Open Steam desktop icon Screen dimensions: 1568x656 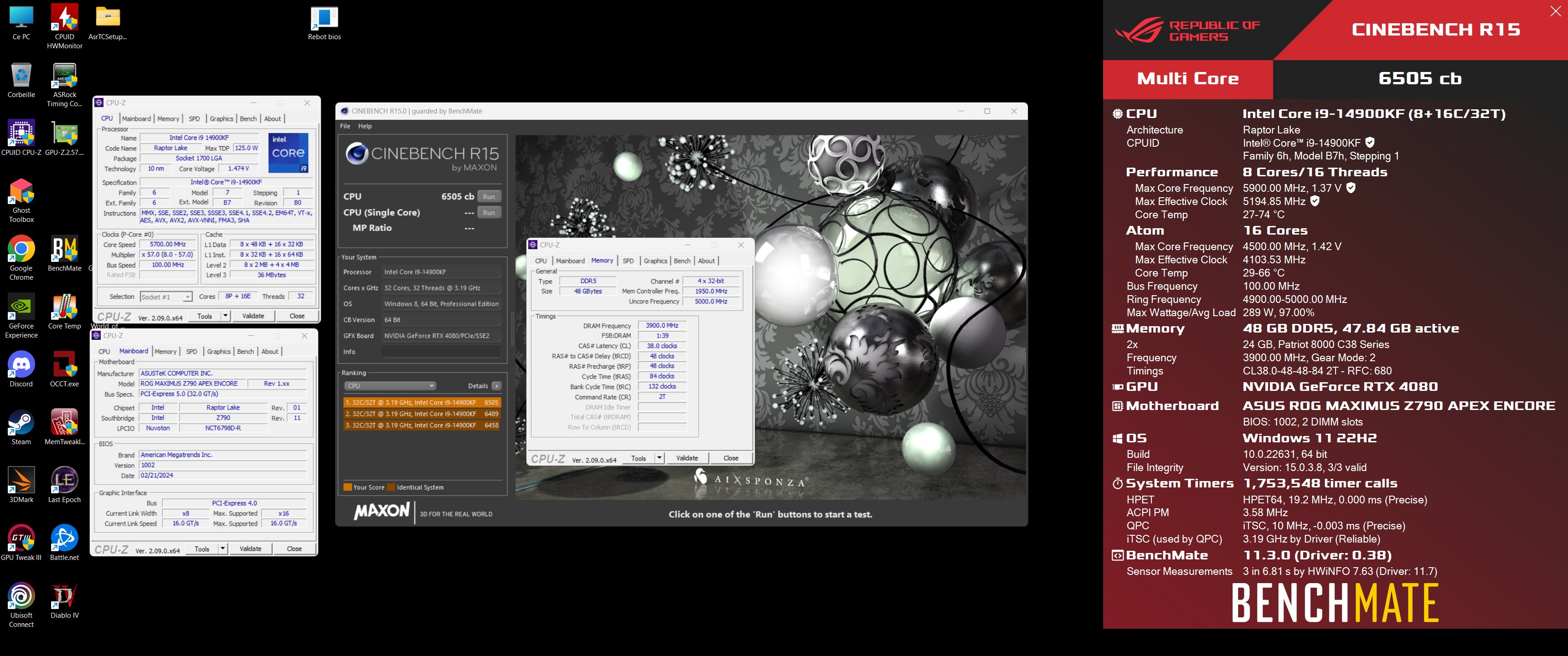pyautogui.click(x=21, y=426)
